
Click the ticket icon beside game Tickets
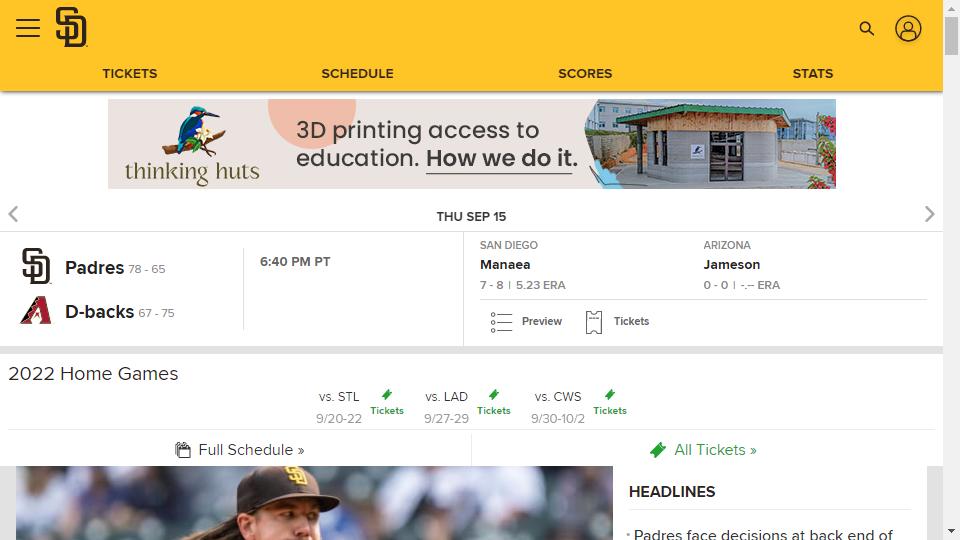594,322
